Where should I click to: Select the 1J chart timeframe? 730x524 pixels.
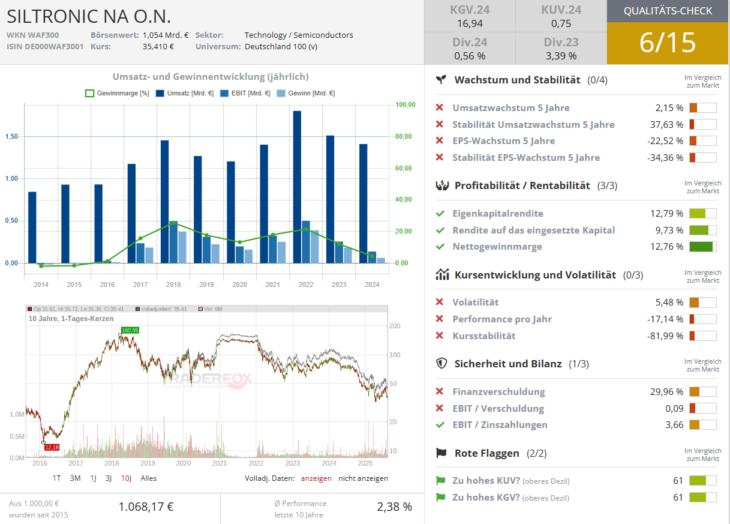(93, 478)
